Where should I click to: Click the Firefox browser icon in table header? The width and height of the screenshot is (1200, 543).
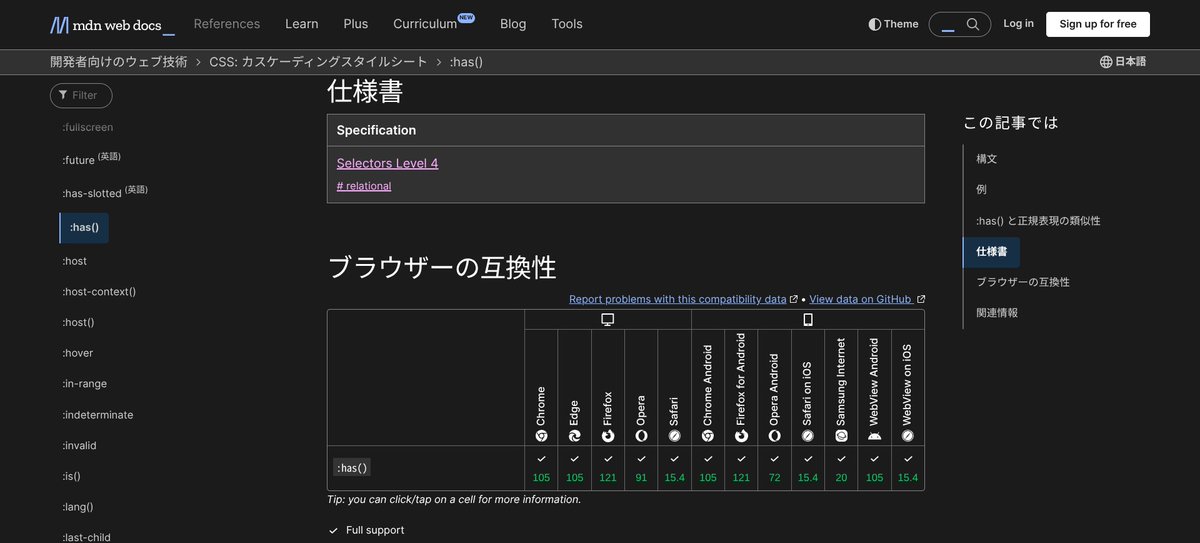pyautogui.click(x=608, y=435)
